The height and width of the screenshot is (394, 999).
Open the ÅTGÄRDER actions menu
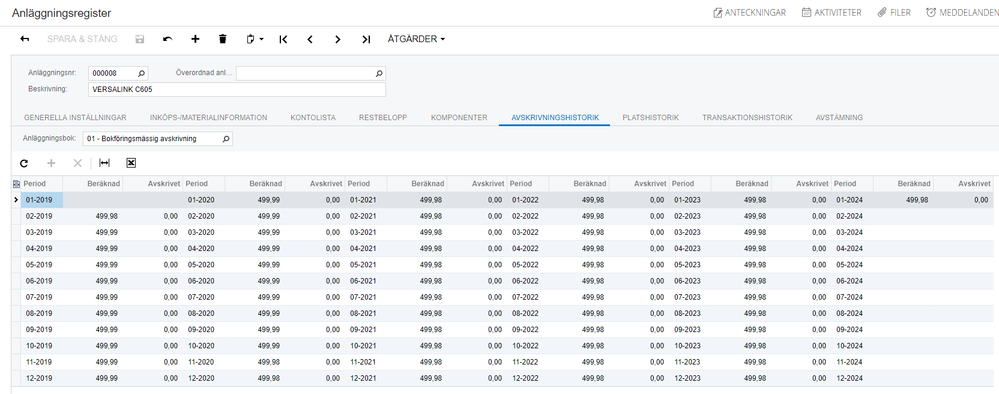tap(416, 39)
